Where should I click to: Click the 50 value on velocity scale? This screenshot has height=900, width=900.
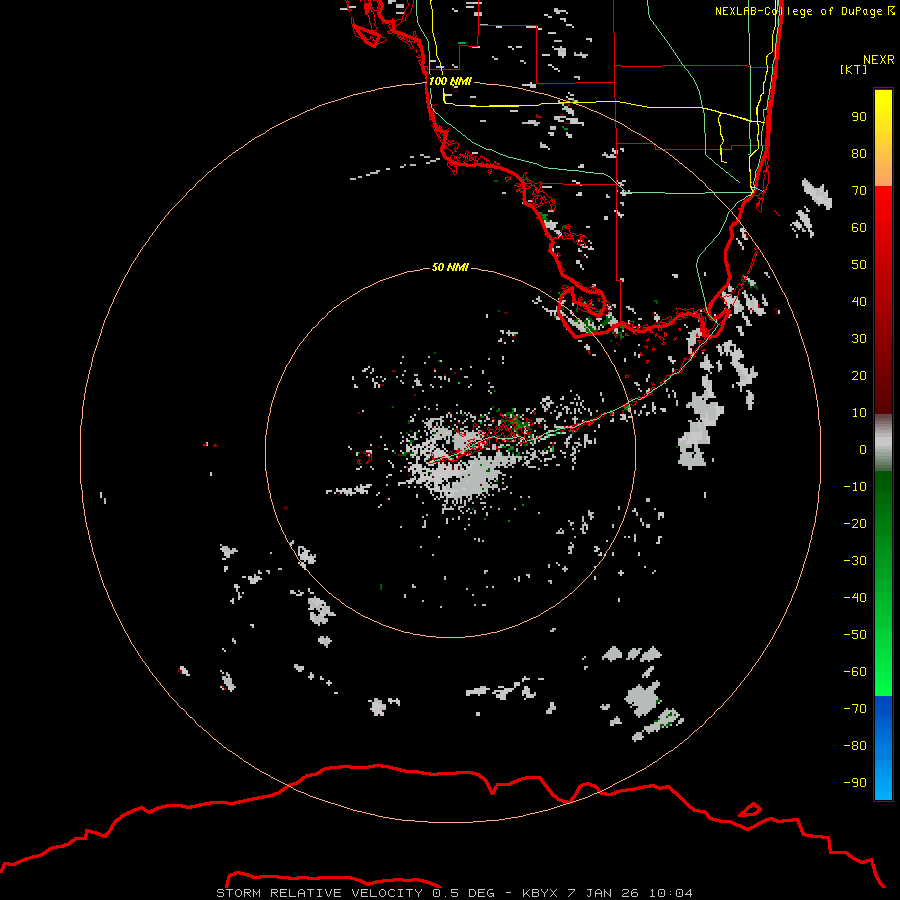tap(859, 265)
